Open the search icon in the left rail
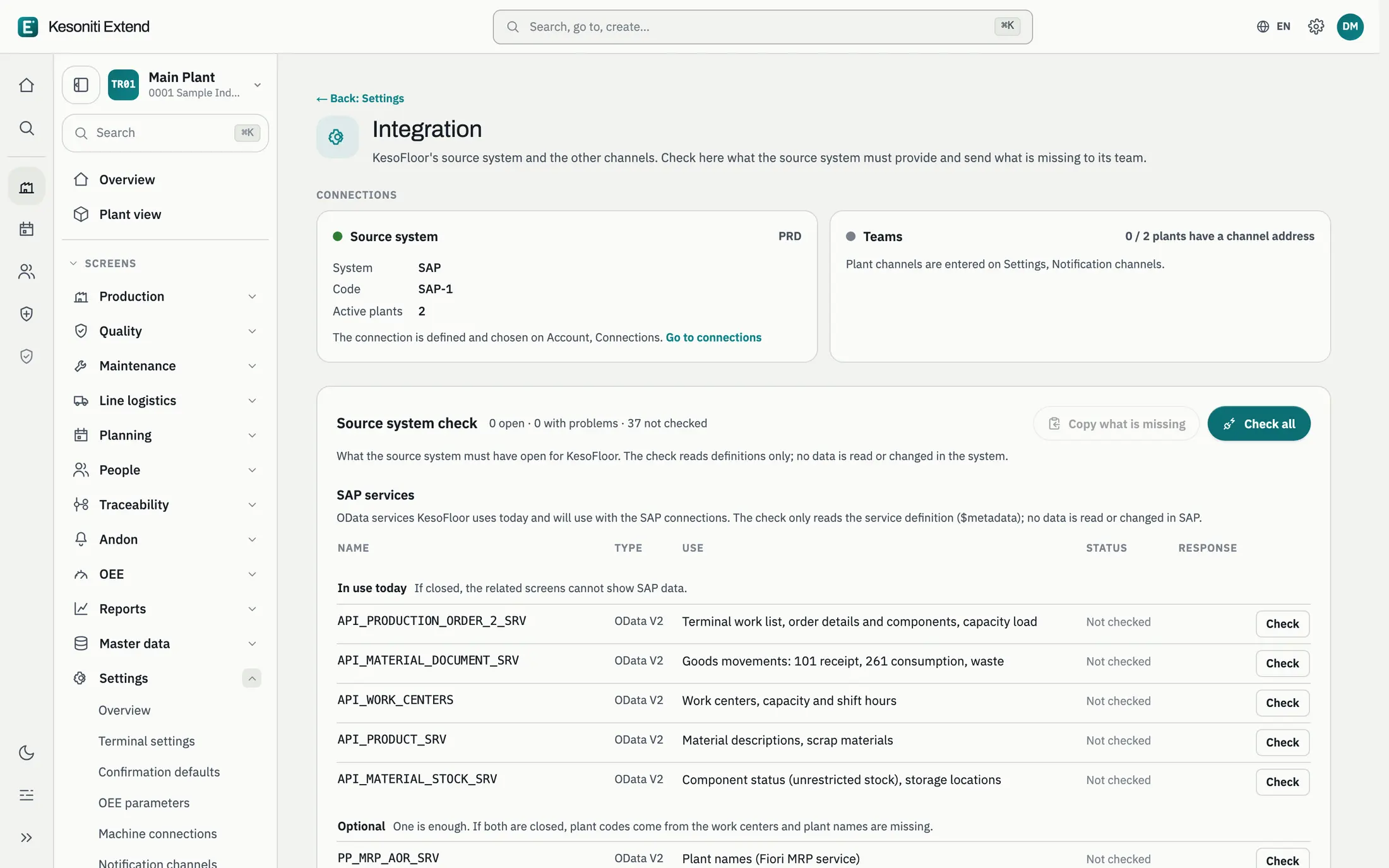 [27, 128]
